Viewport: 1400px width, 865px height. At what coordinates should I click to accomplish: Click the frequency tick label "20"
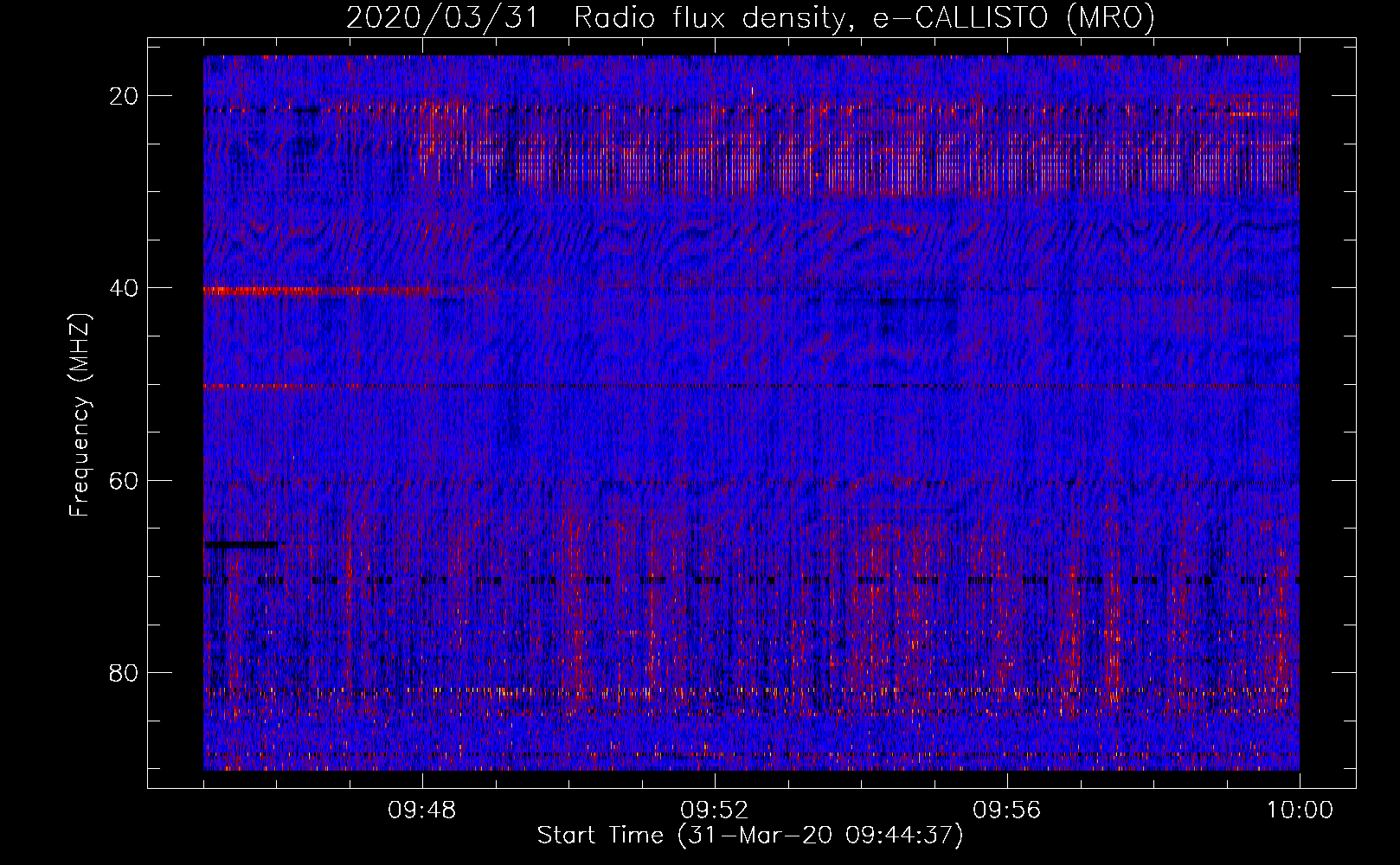click(x=125, y=96)
